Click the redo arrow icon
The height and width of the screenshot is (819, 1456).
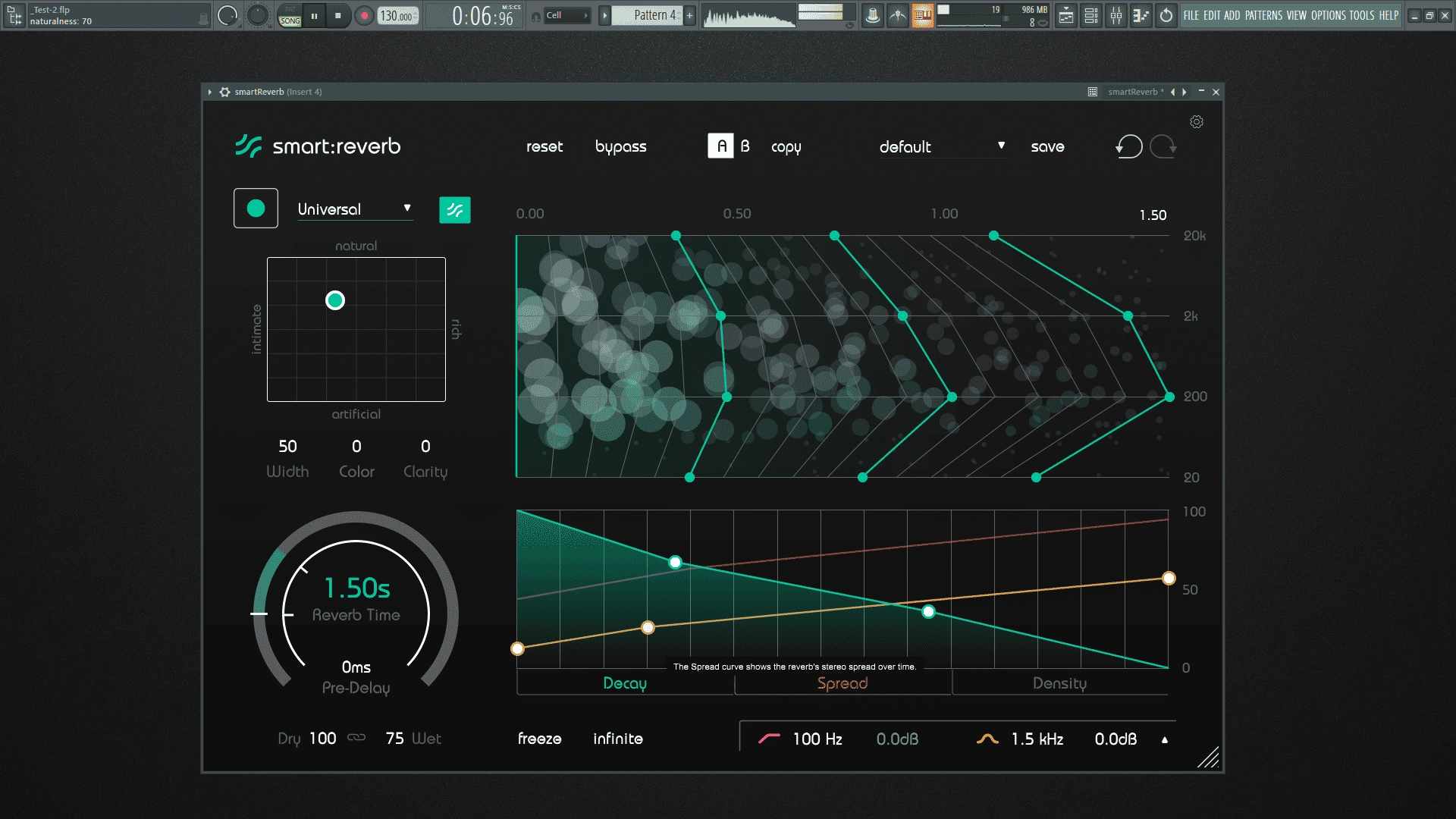pyautogui.click(x=1163, y=146)
